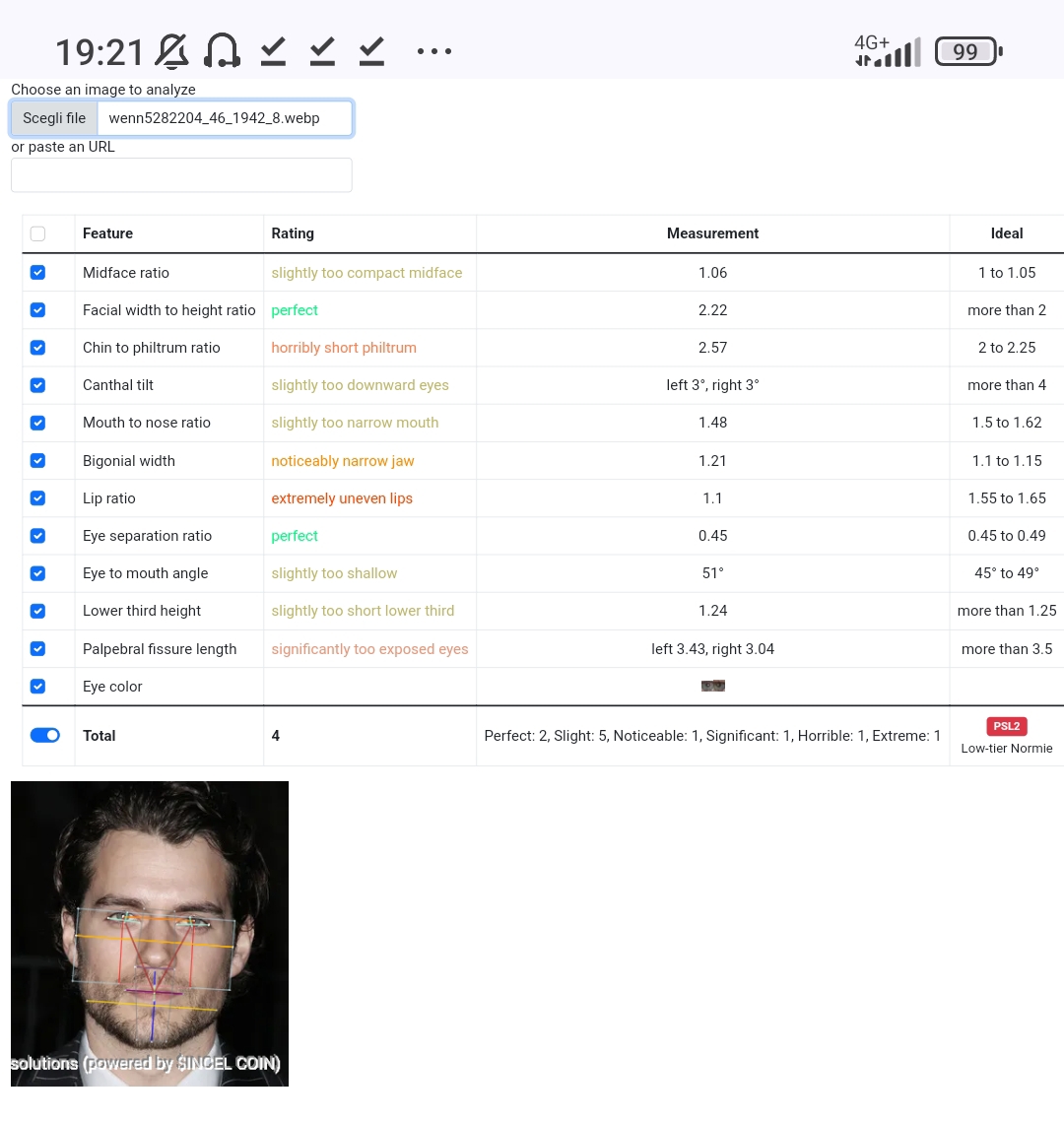Click the Feature column header
1064x1123 pixels.
[107, 233]
